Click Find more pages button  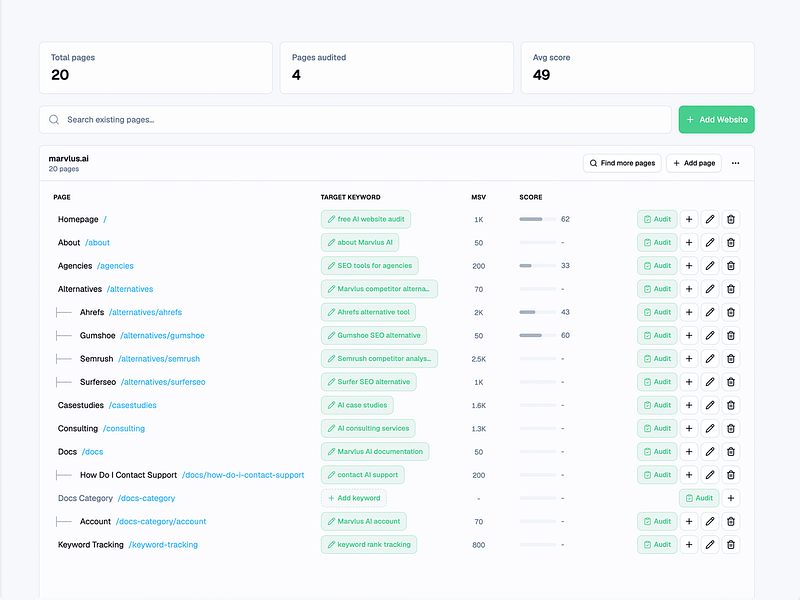(x=622, y=163)
